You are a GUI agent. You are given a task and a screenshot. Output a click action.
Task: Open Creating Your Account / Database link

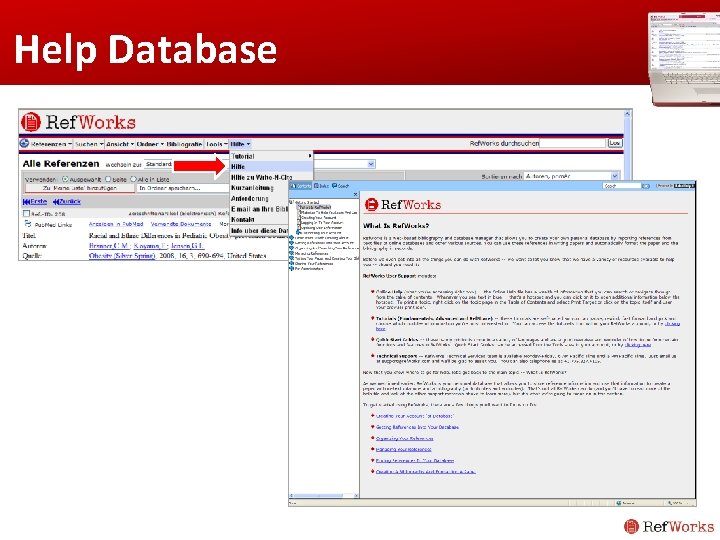(415, 416)
